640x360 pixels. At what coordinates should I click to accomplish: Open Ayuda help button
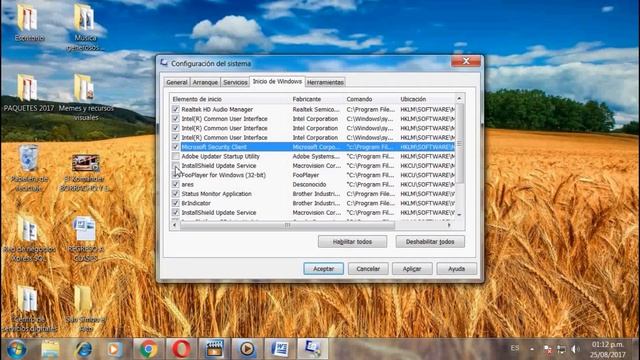[456, 269]
